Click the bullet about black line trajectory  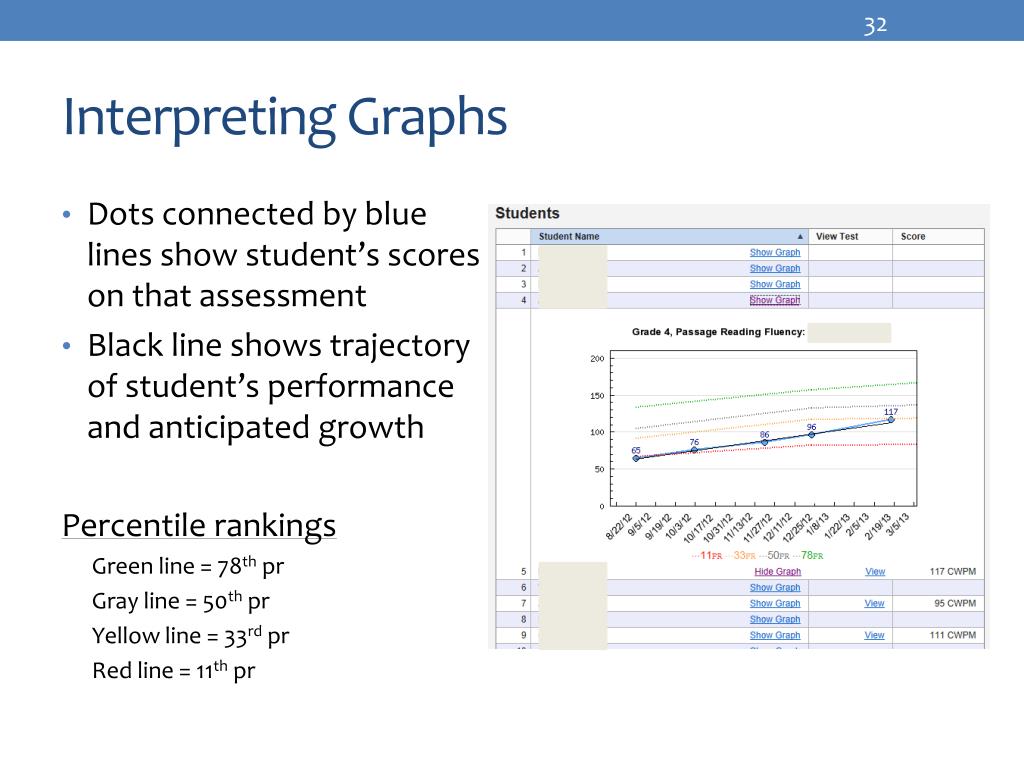coord(278,386)
